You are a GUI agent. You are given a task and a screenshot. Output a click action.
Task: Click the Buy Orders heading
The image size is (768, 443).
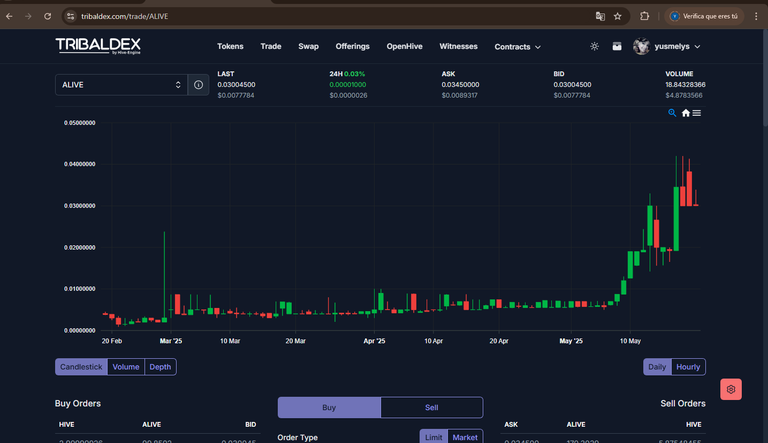(x=78, y=403)
